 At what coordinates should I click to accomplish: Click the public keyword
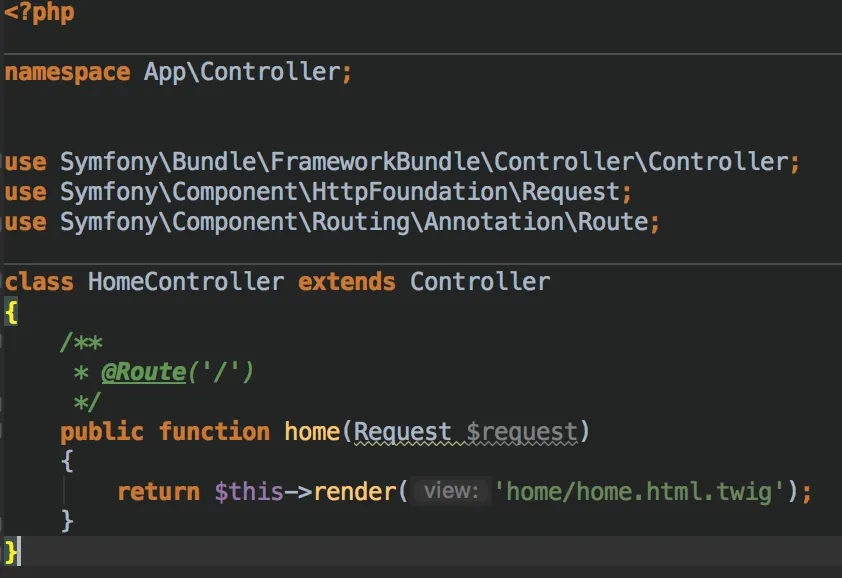tap(102, 432)
